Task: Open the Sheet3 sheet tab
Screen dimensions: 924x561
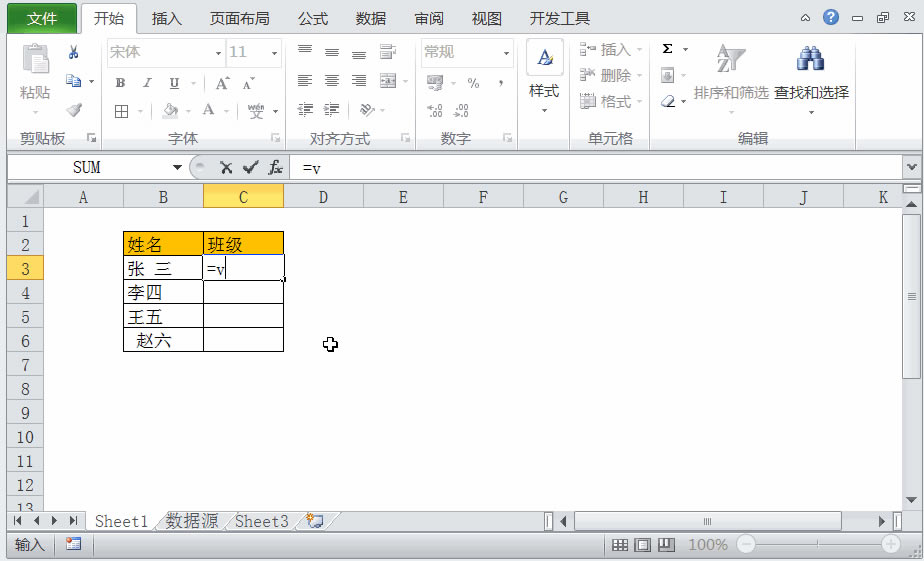Action: pyautogui.click(x=262, y=521)
